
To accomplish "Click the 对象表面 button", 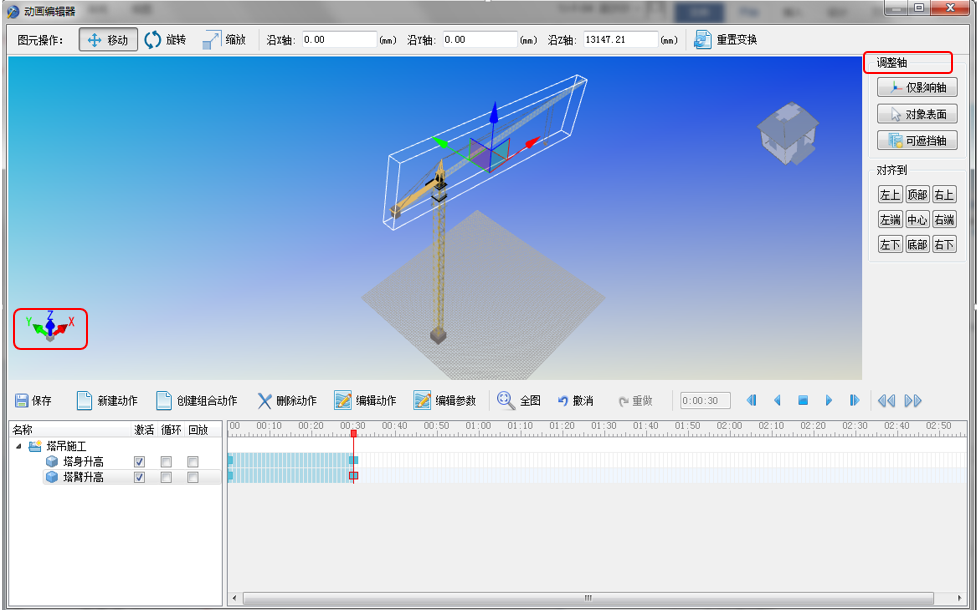I will point(917,114).
